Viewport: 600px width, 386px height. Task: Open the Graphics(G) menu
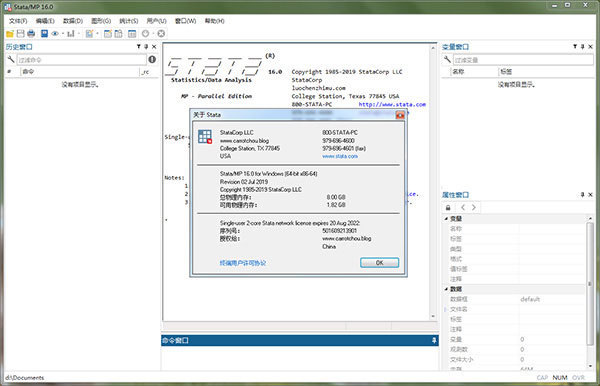click(101, 21)
